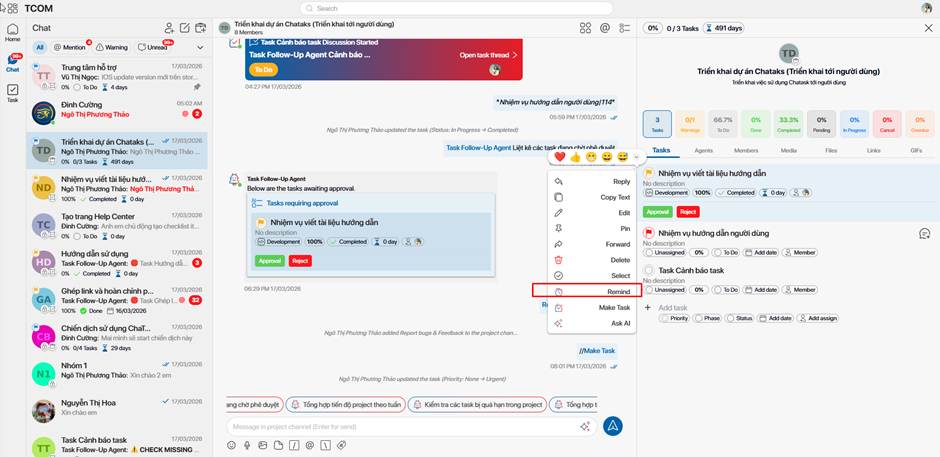Open the emoji picker in message toolbar

point(231,445)
